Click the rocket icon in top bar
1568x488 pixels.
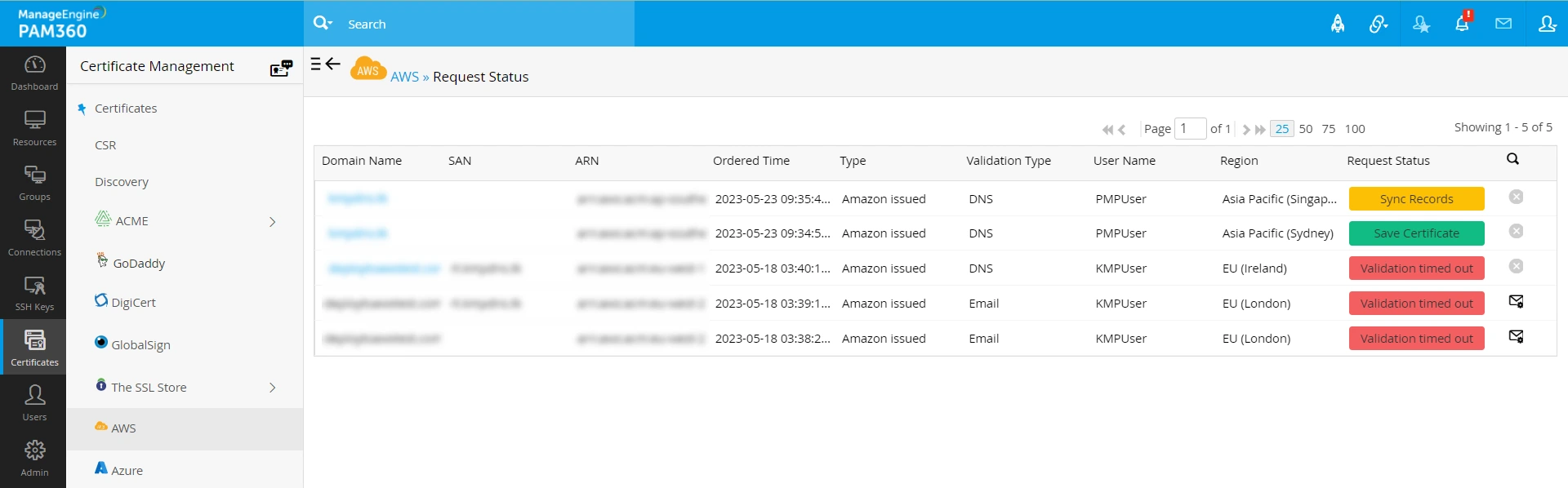pyautogui.click(x=1338, y=24)
